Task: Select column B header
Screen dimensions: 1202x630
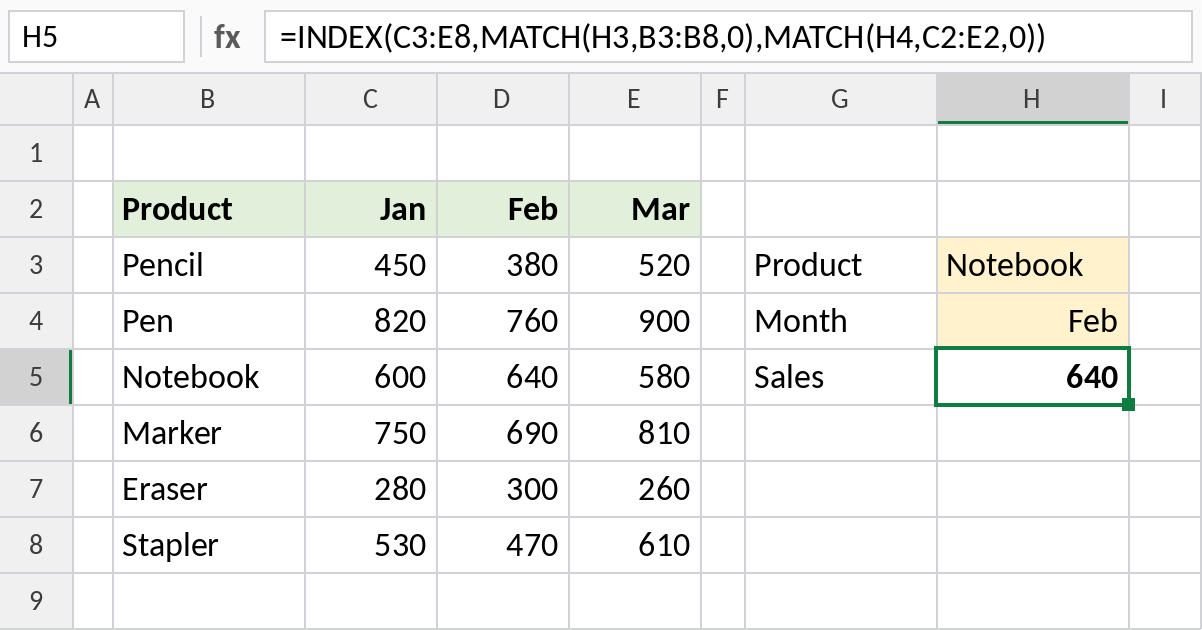Action: click(x=209, y=99)
